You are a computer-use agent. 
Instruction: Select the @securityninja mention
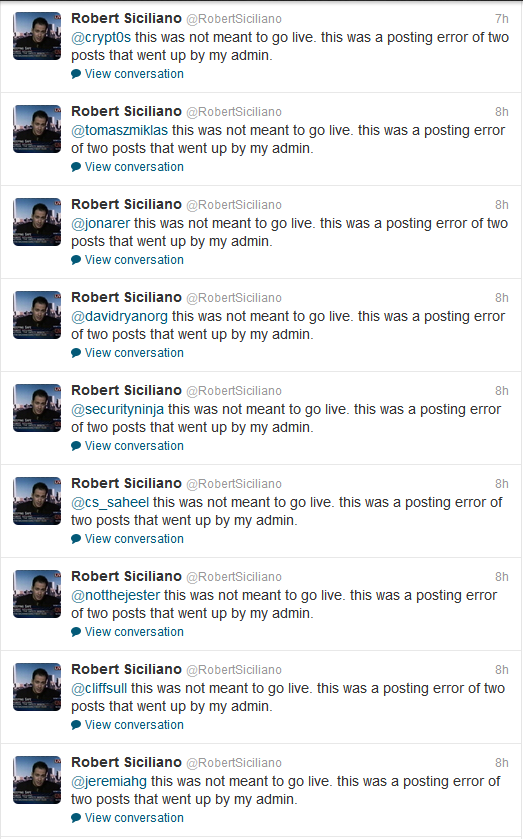pyautogui.click(x=118, y=410)
